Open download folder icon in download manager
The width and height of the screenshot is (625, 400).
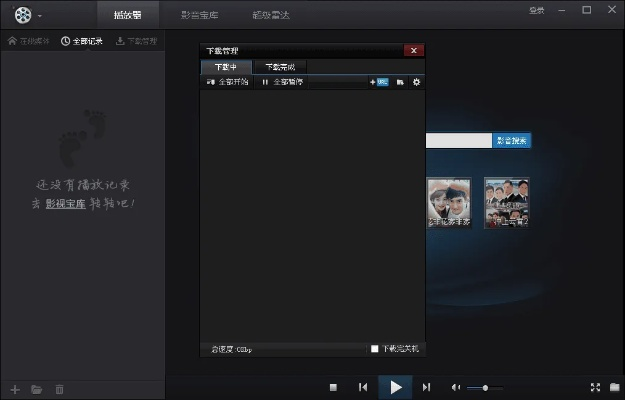coord(400,82)
